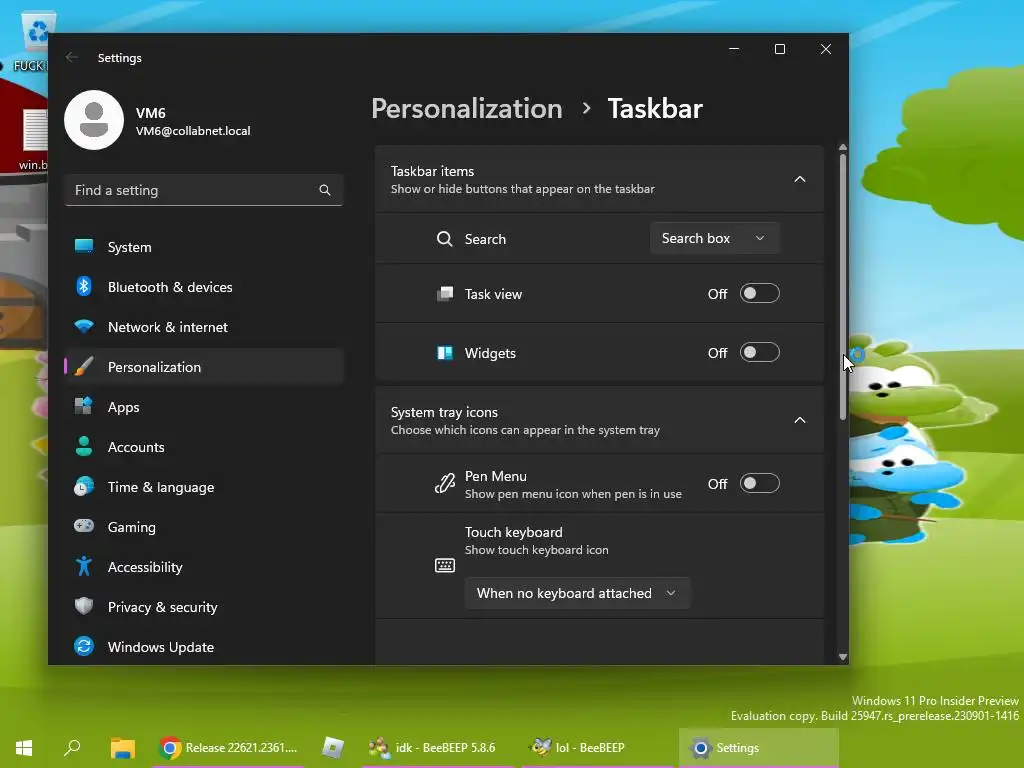Click the Bluetooth & devices icon
Viewport: 1024px width, 768px height.
point(84,286)
